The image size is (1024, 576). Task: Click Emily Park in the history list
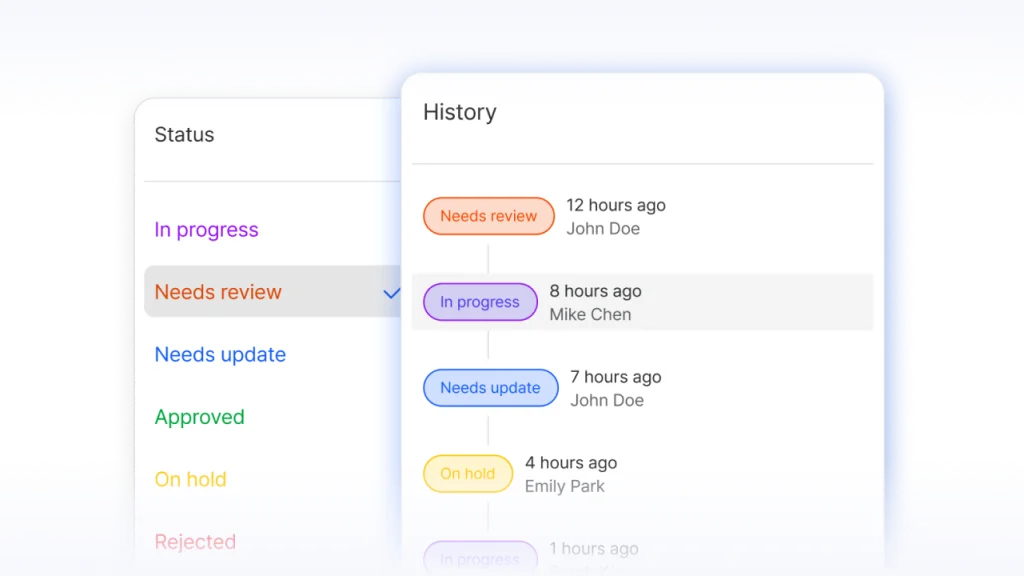pyautogui.click(x=564, y=486)
